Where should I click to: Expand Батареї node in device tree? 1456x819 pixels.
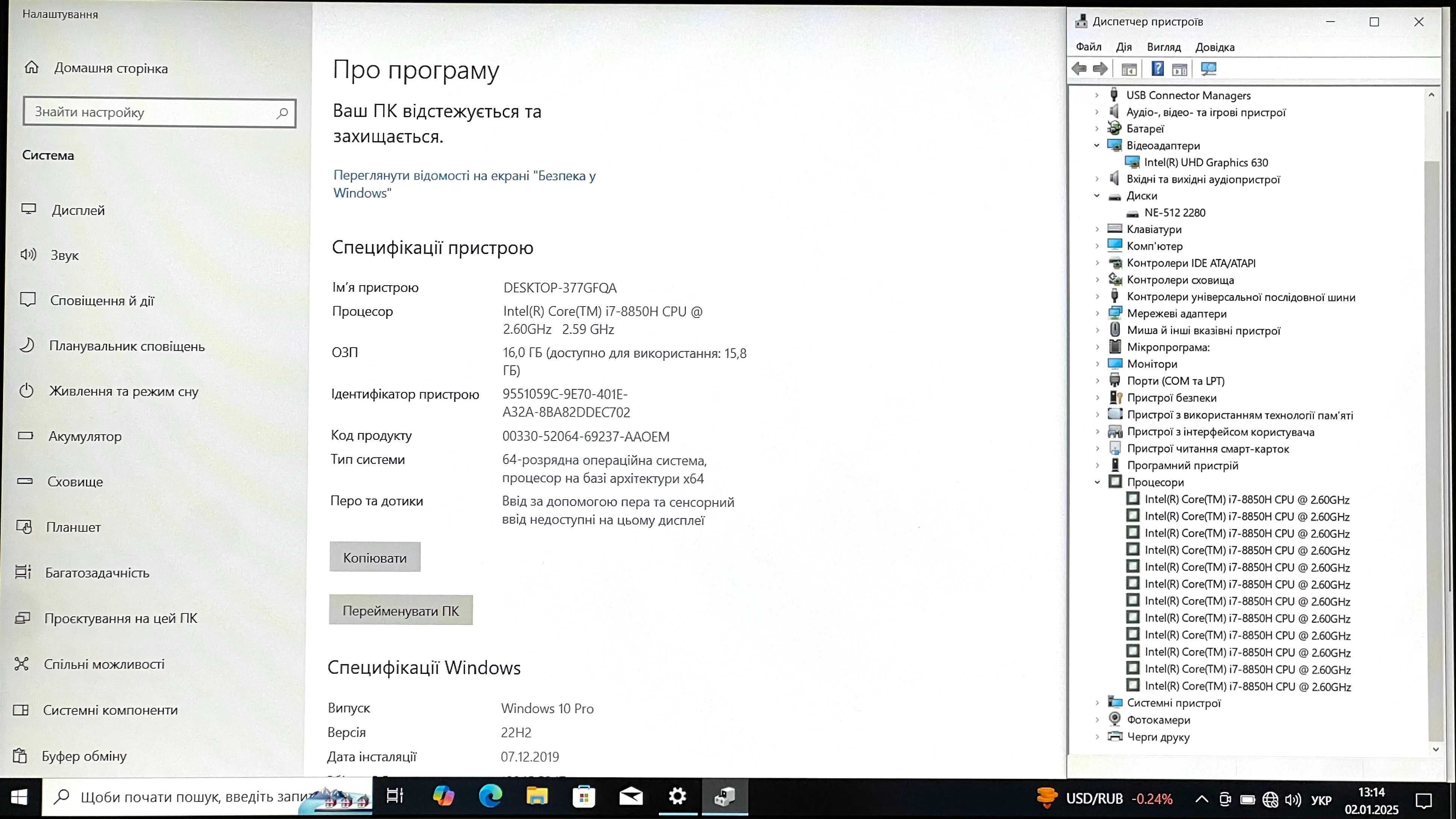1097,128
